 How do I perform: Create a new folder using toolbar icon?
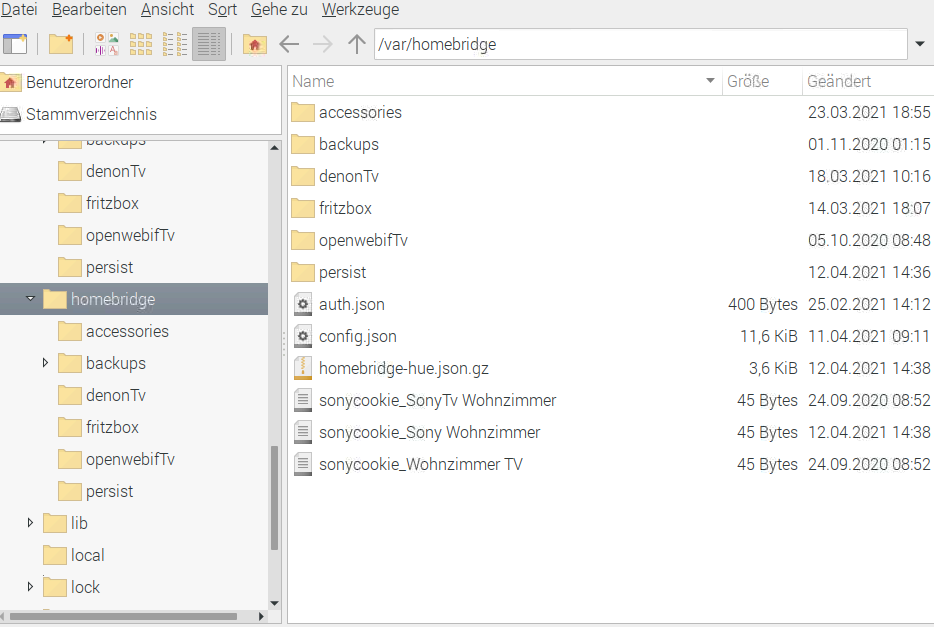coord(61,44)
